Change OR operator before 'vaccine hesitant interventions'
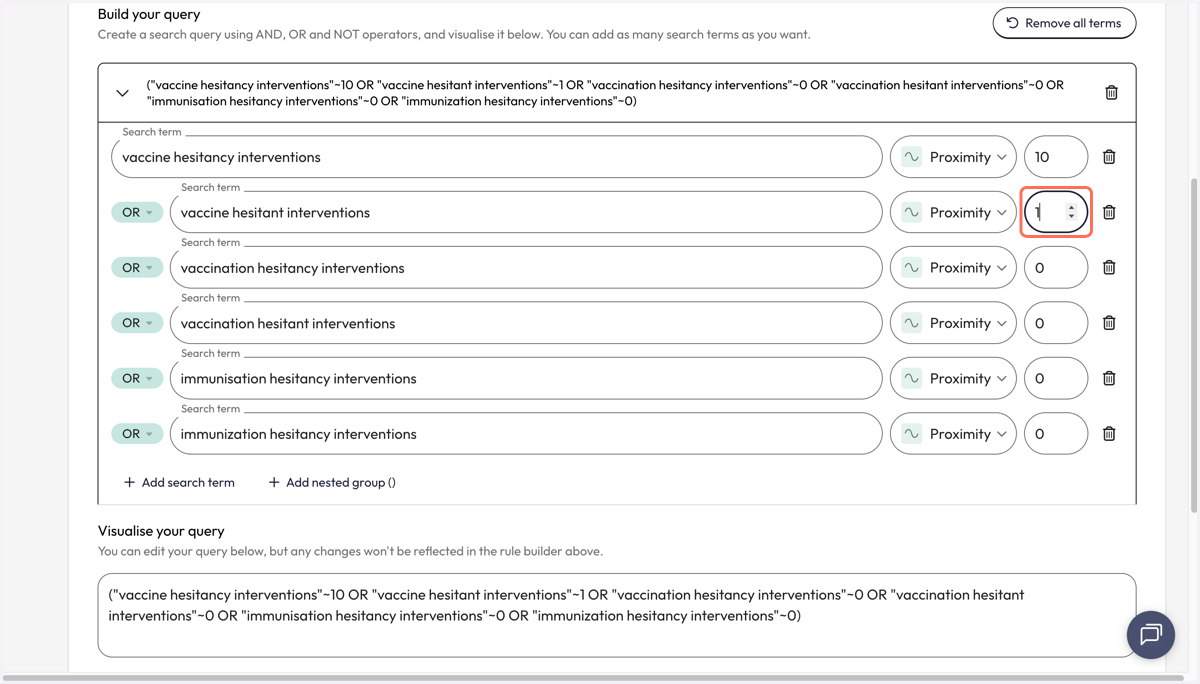Image resolution: width=1200 pixels, height=684 pixels. point(137,212)
